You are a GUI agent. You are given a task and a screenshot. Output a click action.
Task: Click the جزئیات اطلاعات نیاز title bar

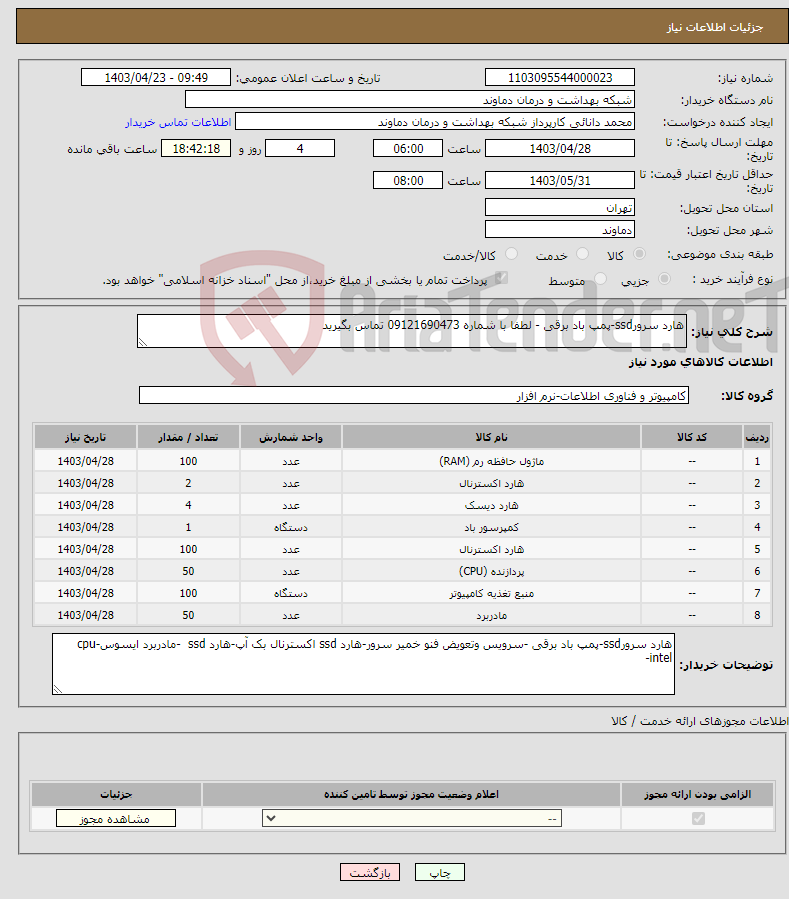401,26
